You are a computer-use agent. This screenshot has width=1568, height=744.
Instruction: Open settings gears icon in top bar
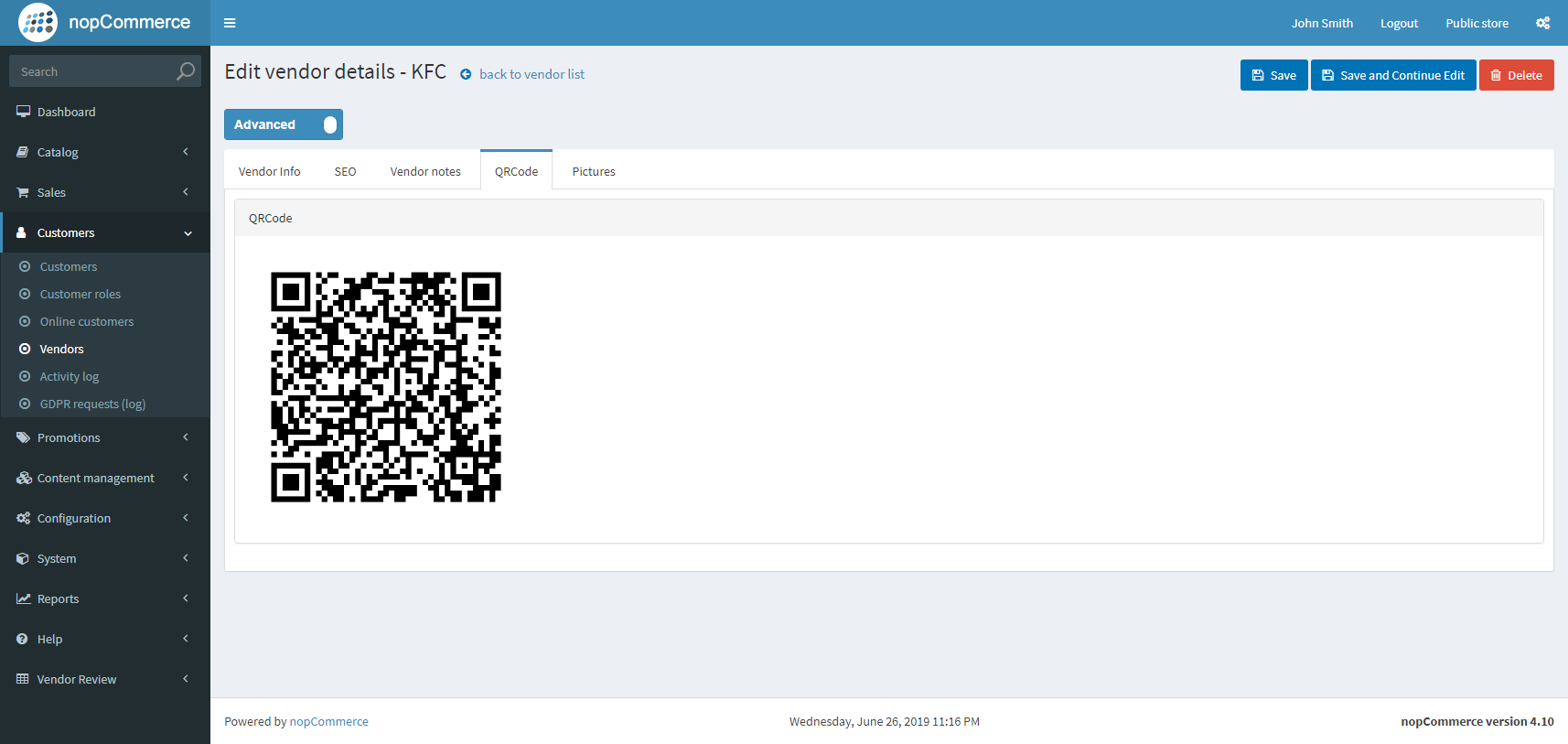pyautogui.click(x=1542, y=23)
